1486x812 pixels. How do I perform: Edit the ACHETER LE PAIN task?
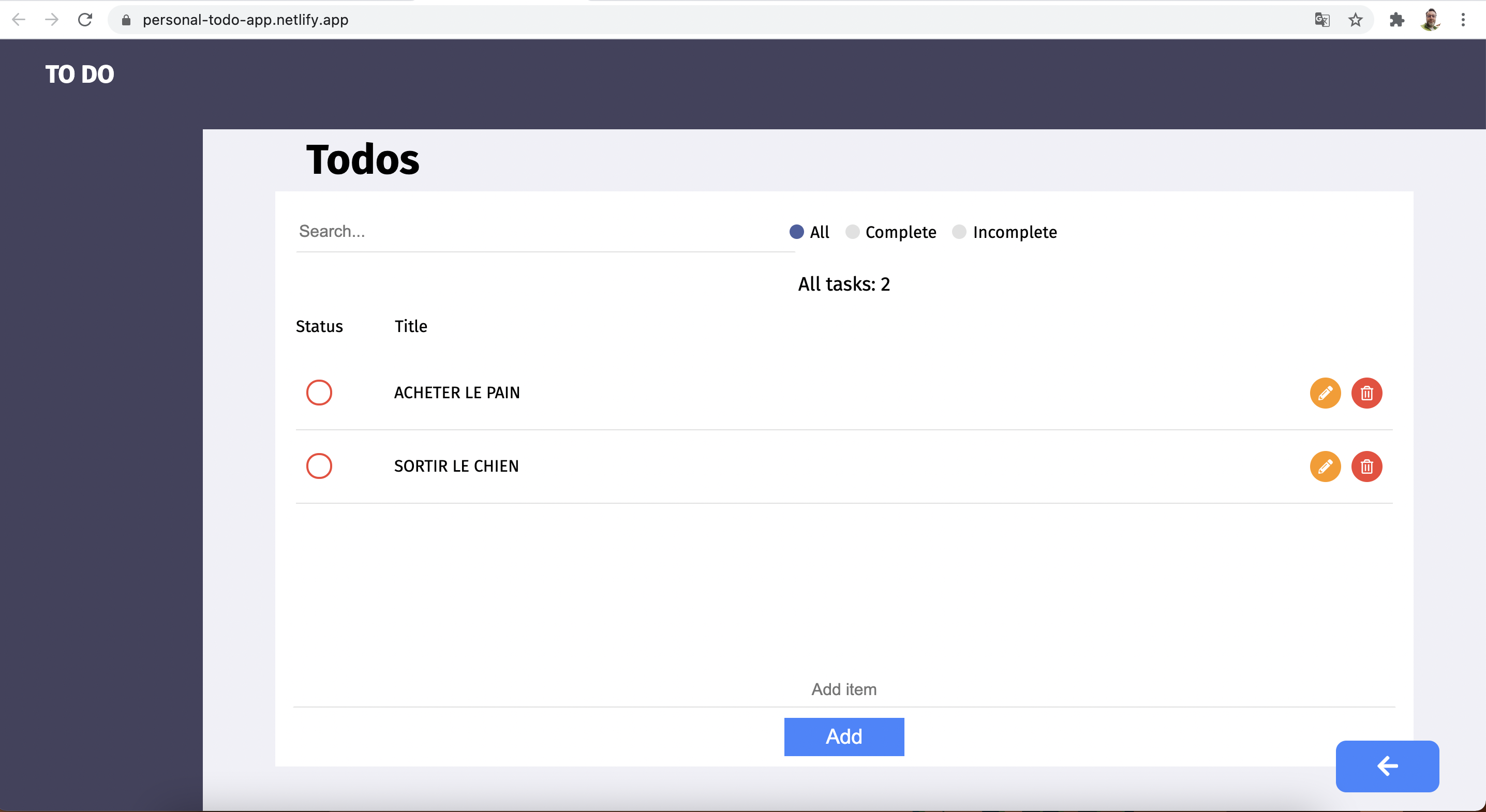coord(1325,393)
